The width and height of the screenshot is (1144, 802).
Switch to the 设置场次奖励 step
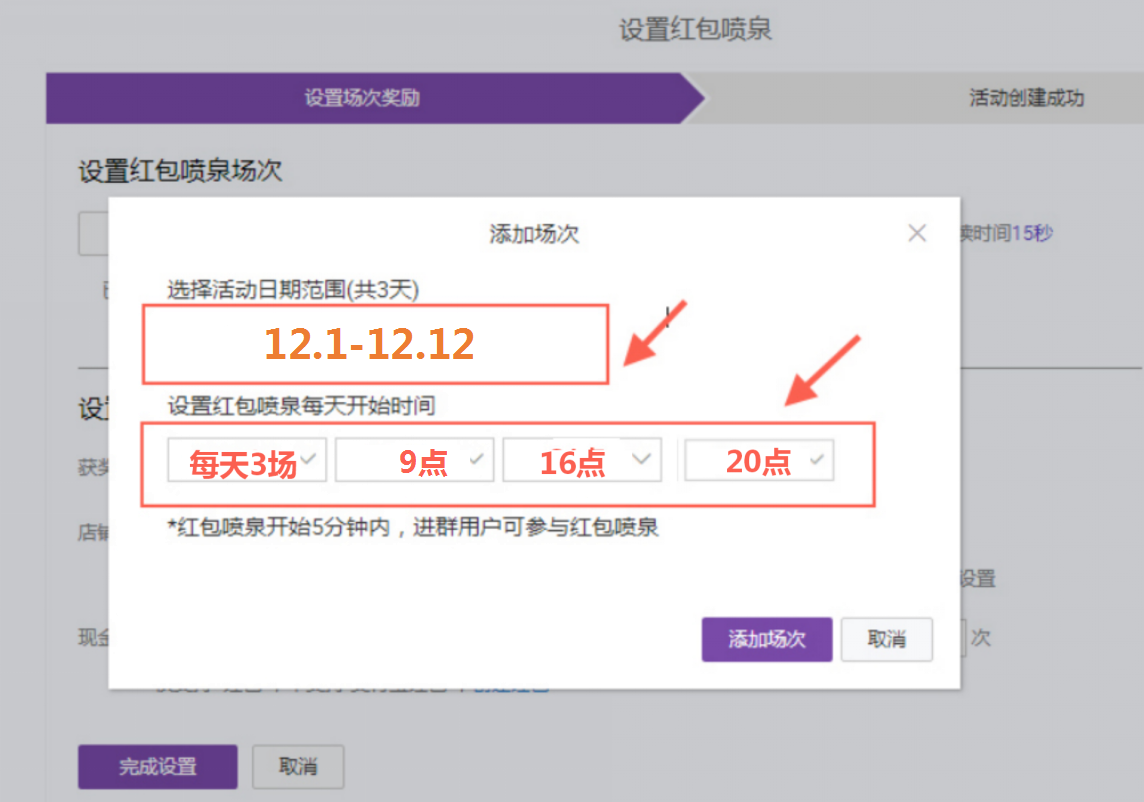[x=362, y=98]
